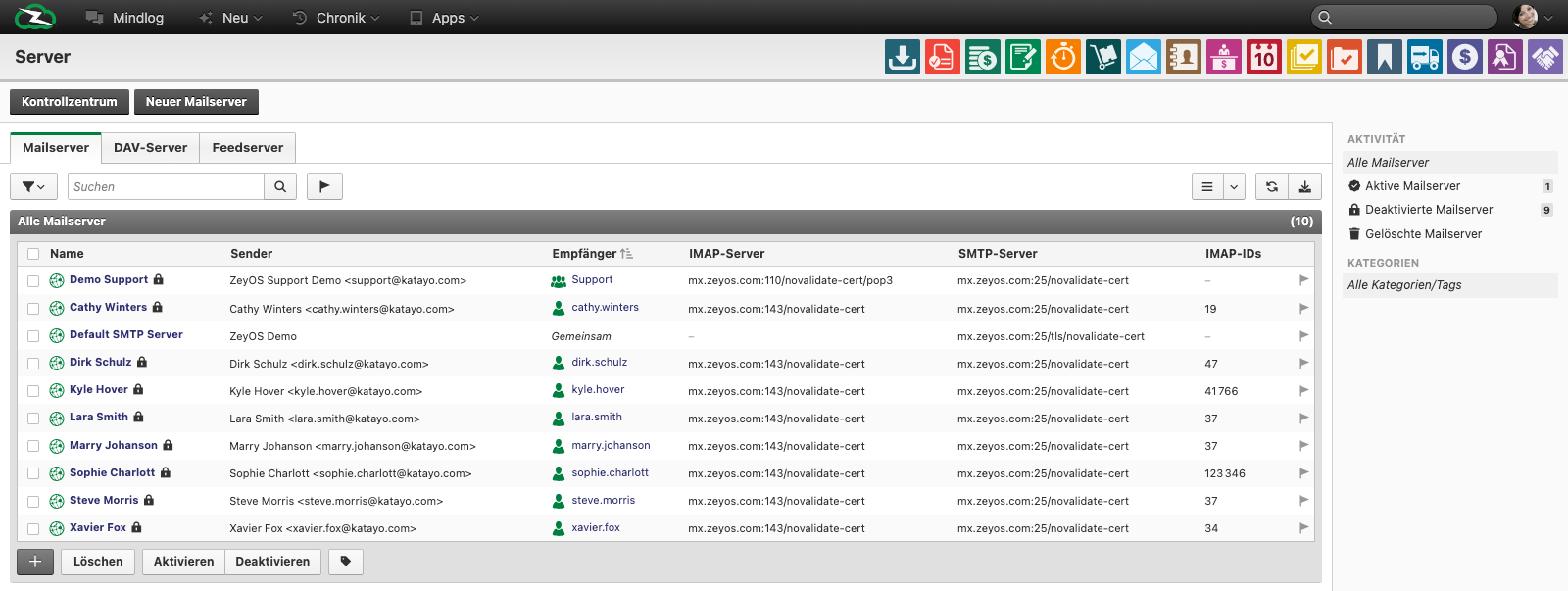This screenshot has height=591, width=1568.
Task: Check the Kyle Hover row checkbox
Action: [x=33, y=391]
